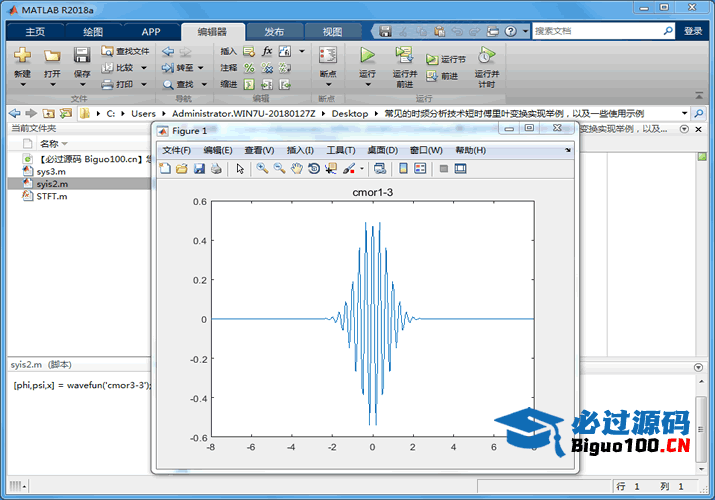Click the Name column header
The image size is (715, 500).
pos(49,144)
